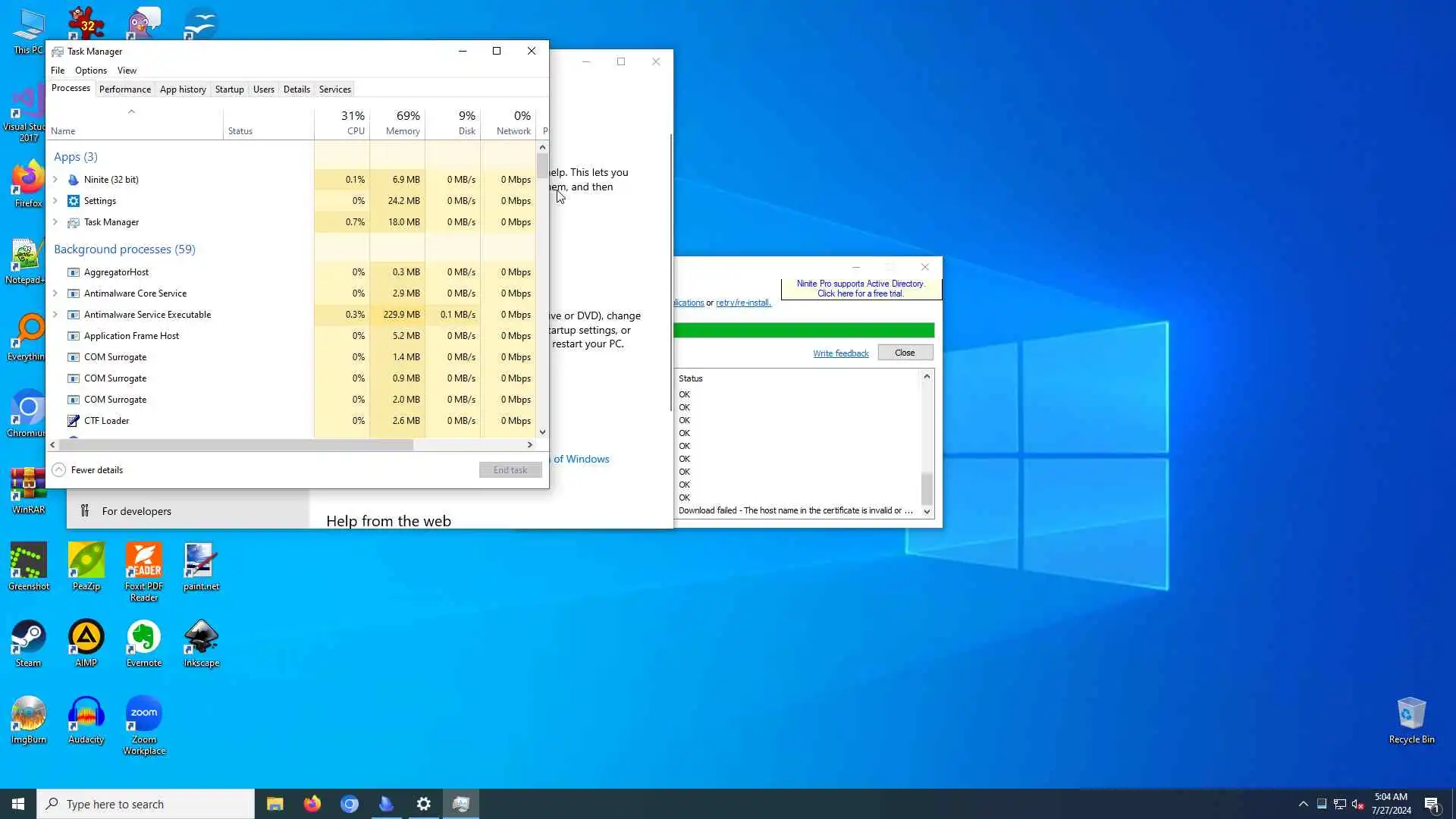Expand Antimalware Service Executable entry
This screenshot has height=819, width=1456.
(55, 315)
